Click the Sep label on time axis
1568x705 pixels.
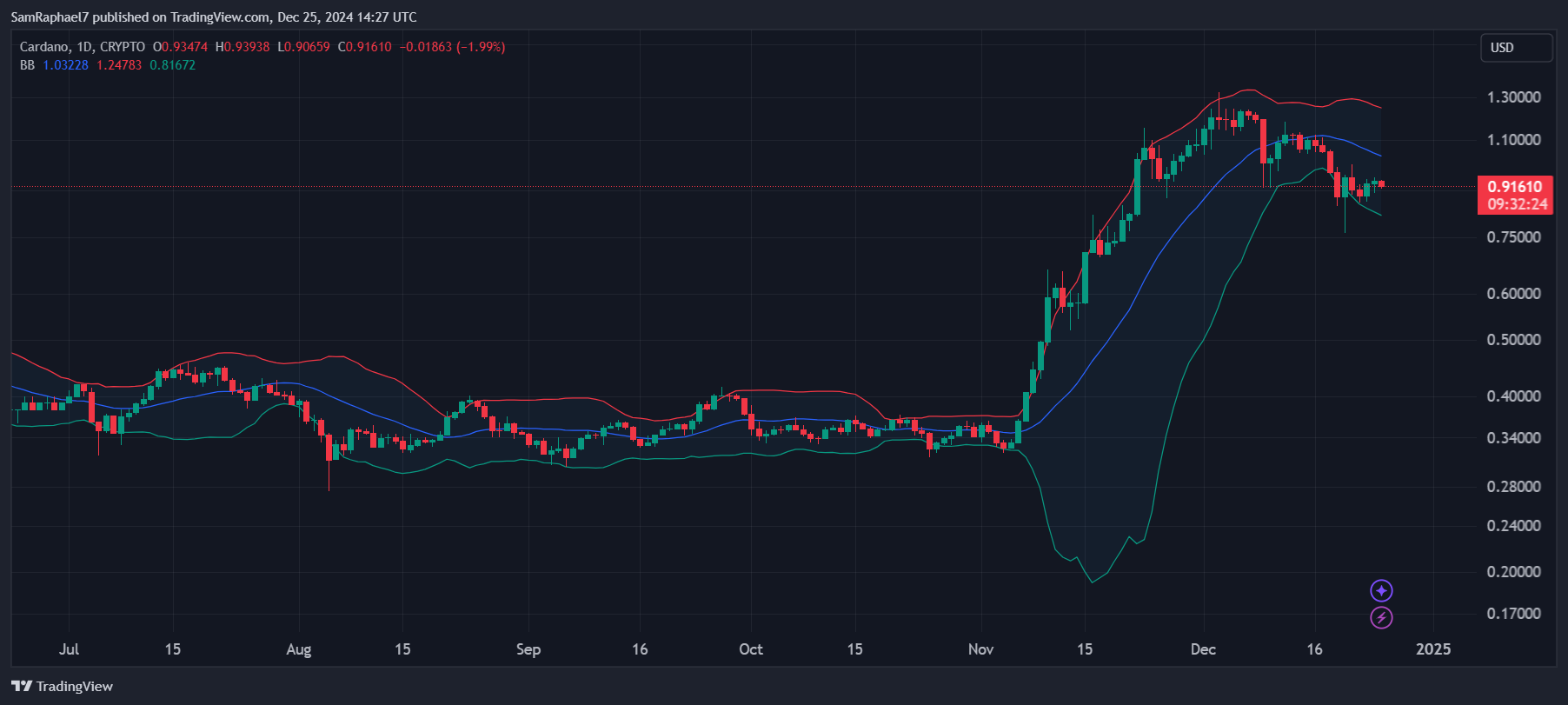(528, 649)
